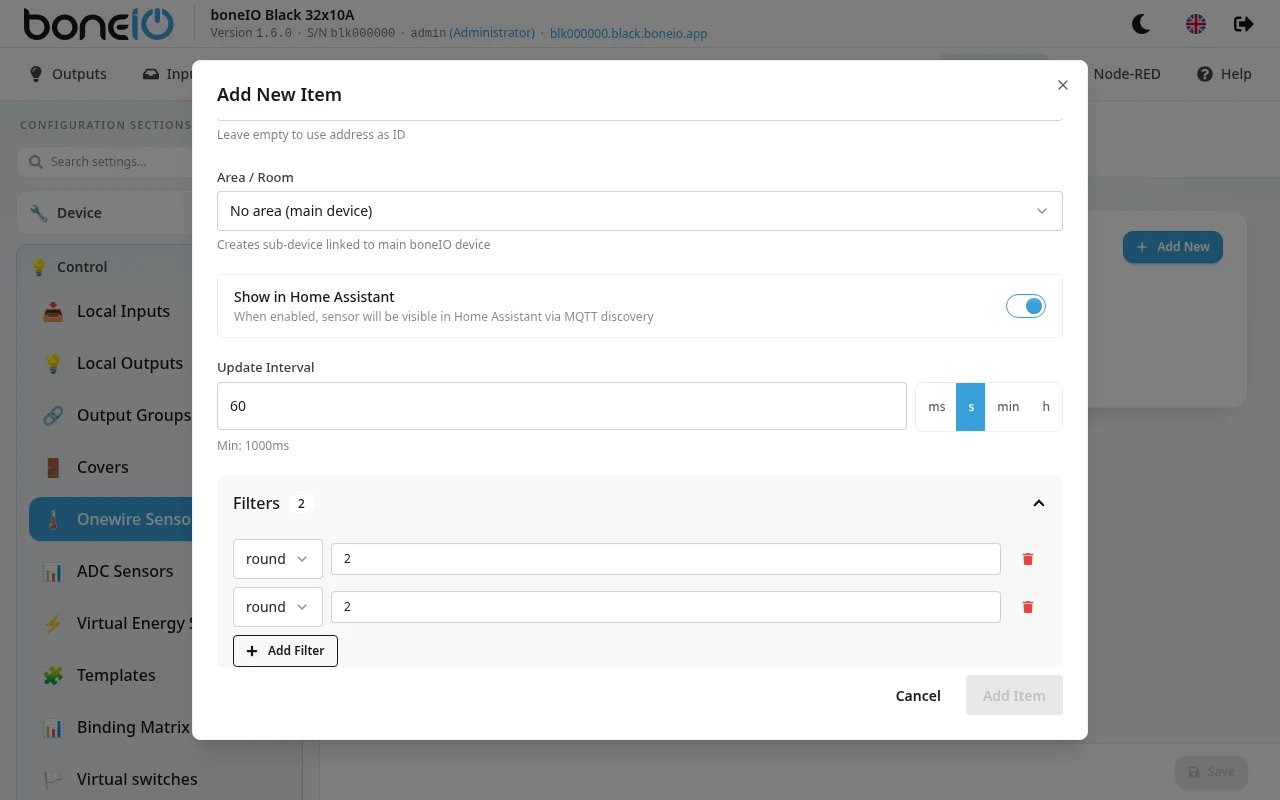Click the Virtual switches flag icon
Screen dimensions: 1280x800
coord(53,779)
